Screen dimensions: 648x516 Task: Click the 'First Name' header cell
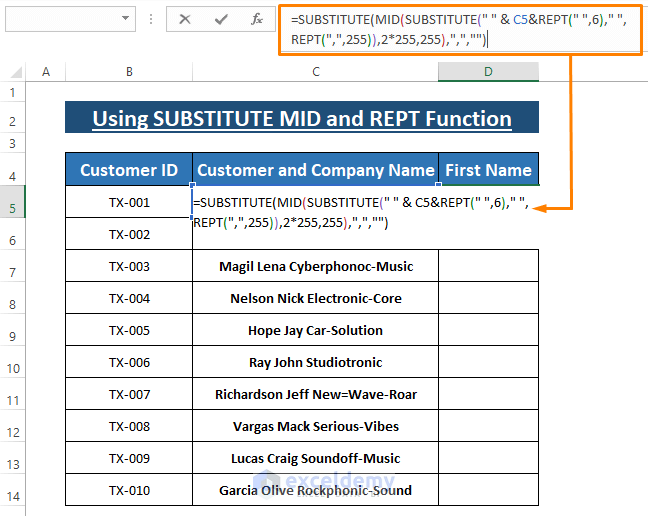tap(488, 170)
